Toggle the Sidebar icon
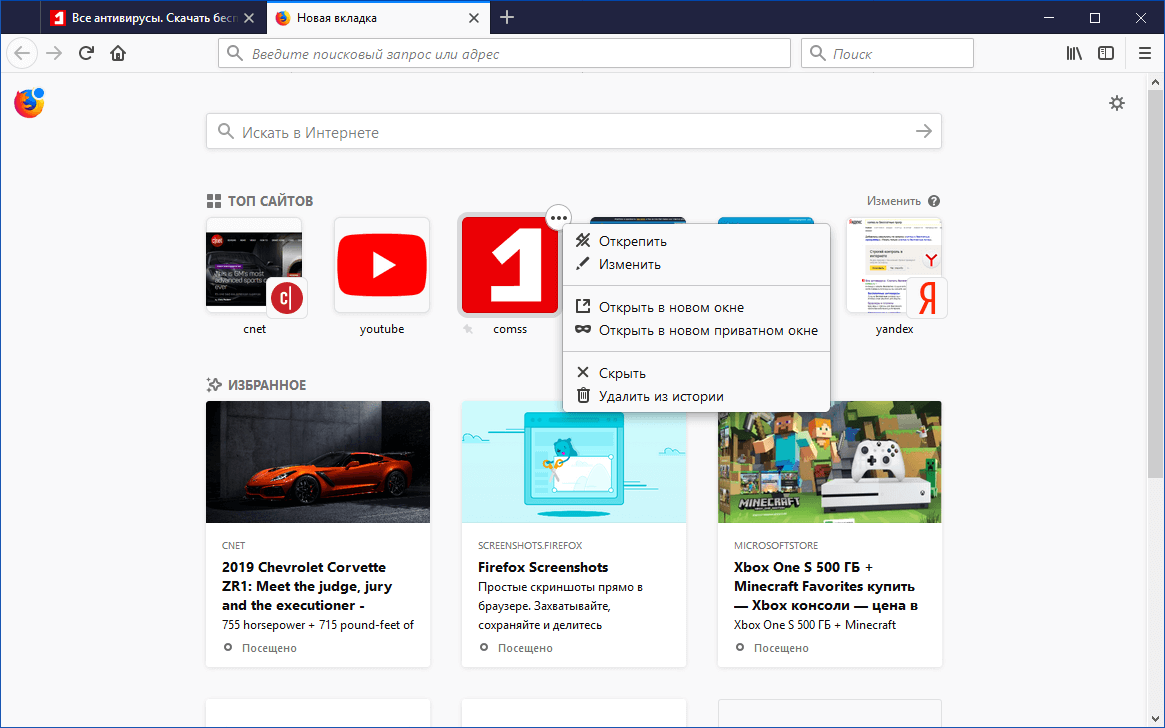The height and width of the screenshot is (728, 1165). [1106, 53]
